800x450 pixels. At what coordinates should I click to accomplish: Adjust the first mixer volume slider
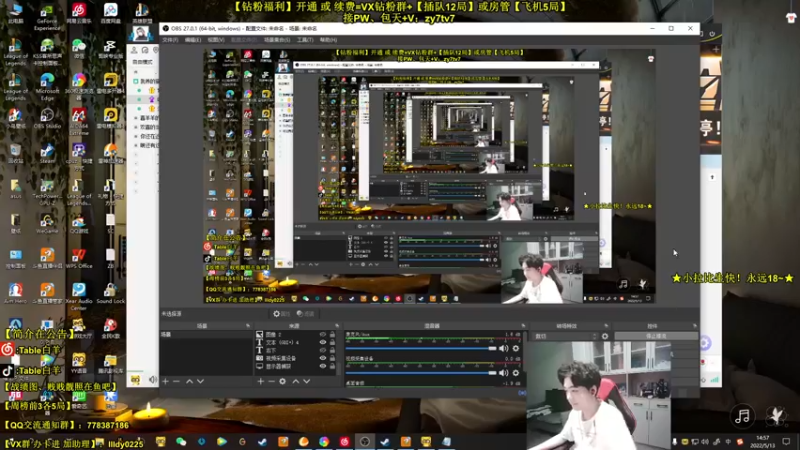pos(421,348)
